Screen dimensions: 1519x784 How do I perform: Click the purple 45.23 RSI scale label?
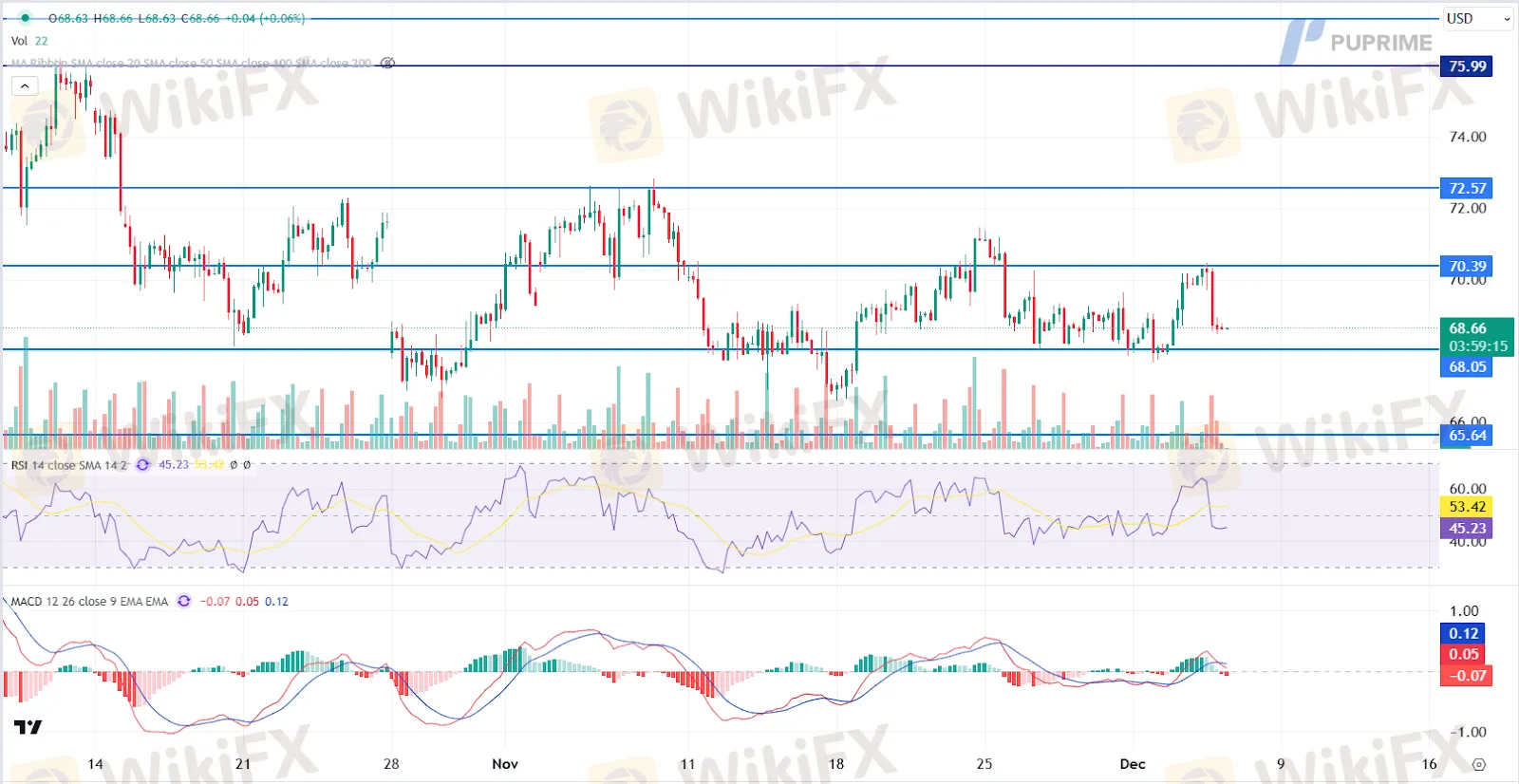pos(1467,529)
